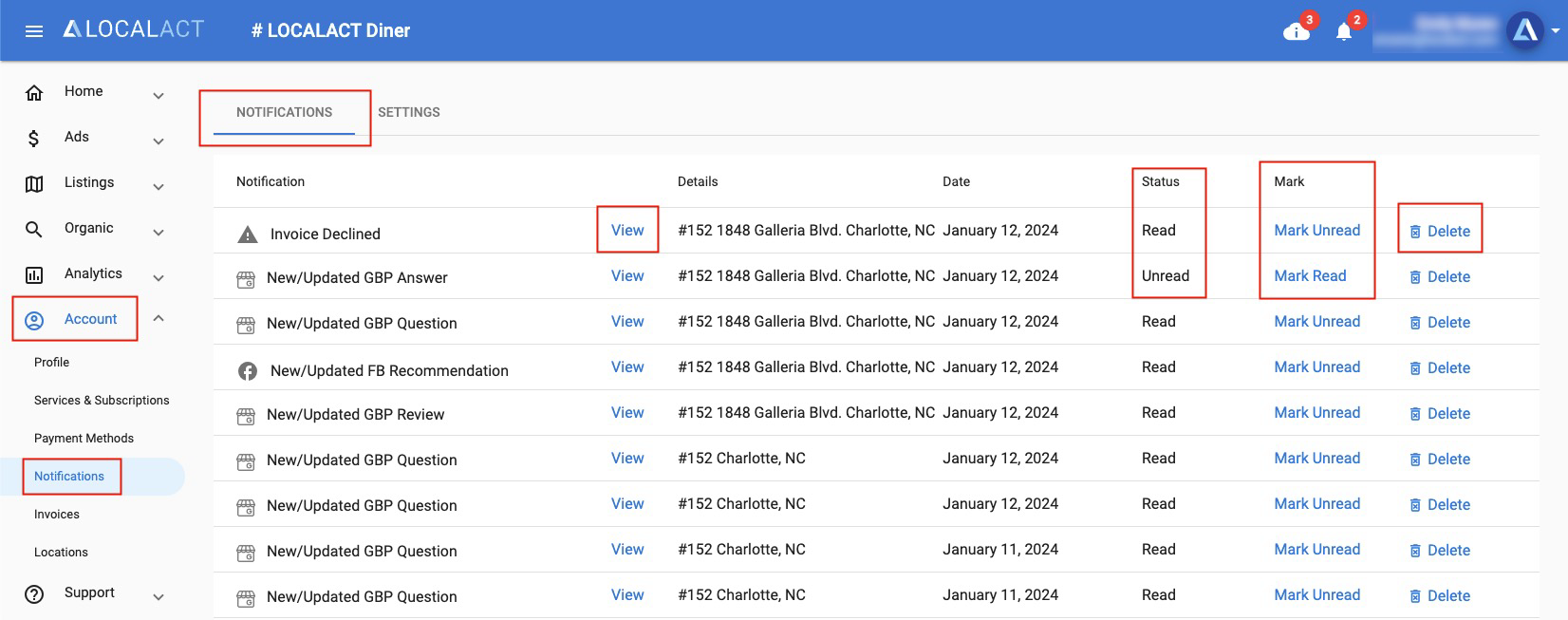1568x620 pixels.
Task: Click the Facebook icon for FB Recommendation
Action: click(248, 371)
